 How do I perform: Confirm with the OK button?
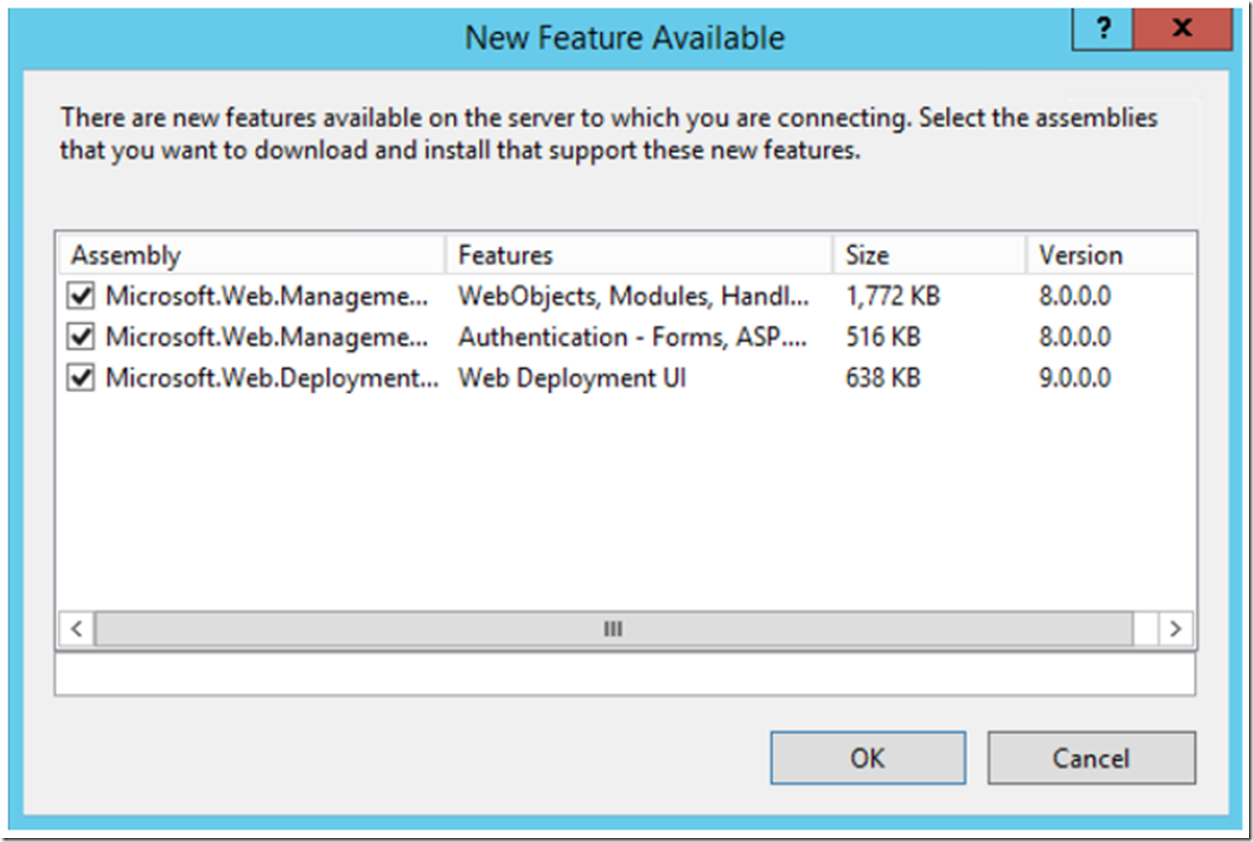pyautogui.click(x=868, y=758)
